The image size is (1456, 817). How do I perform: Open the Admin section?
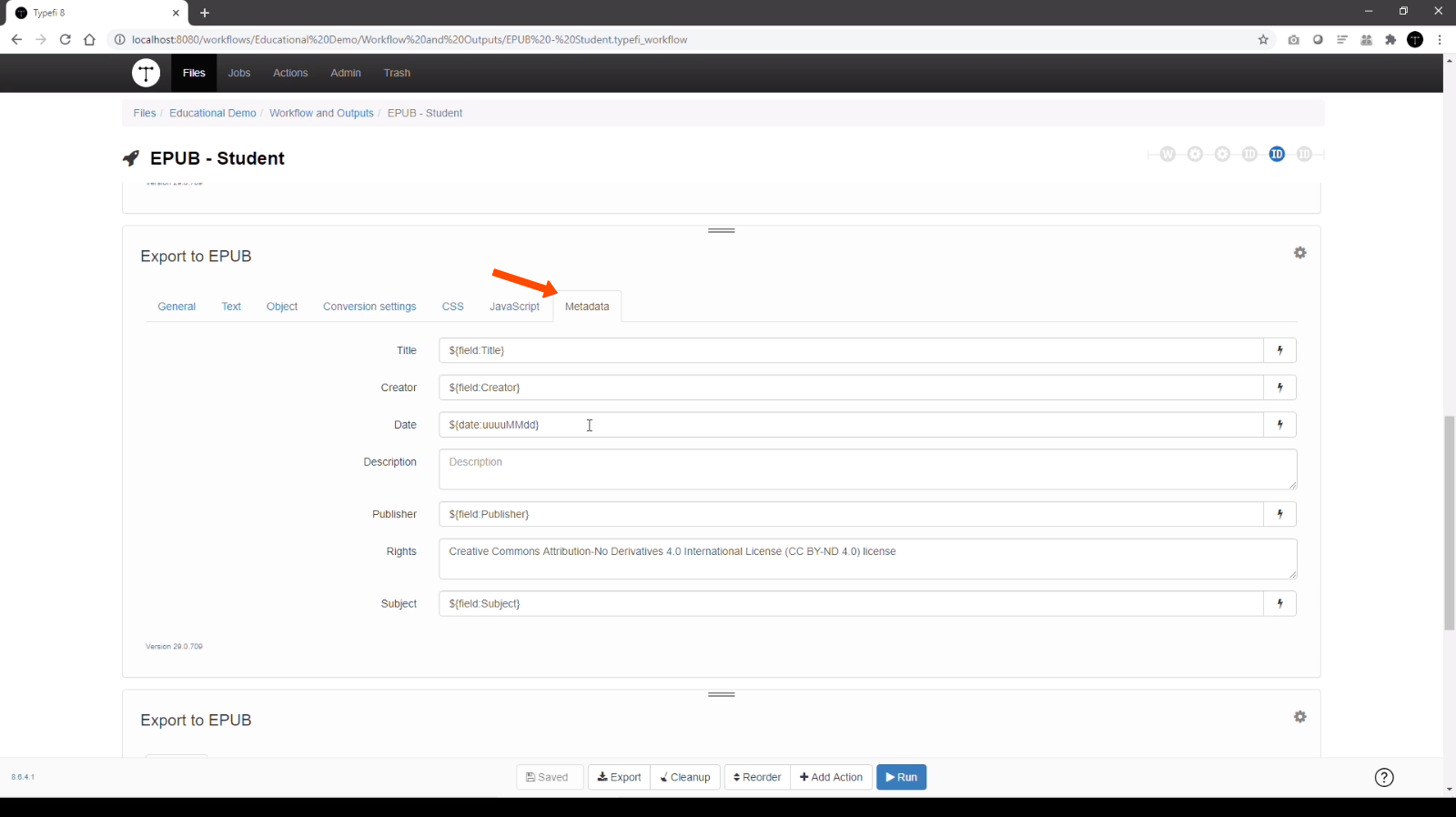[346, 73]
